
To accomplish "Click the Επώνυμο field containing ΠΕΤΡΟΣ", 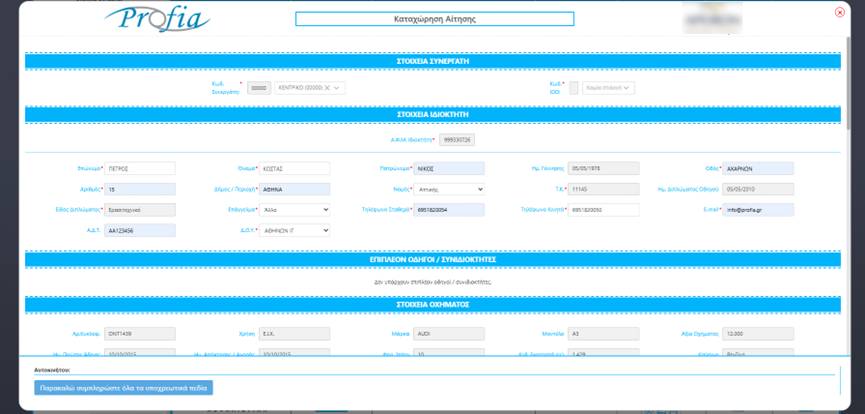I will coord(140,168).
